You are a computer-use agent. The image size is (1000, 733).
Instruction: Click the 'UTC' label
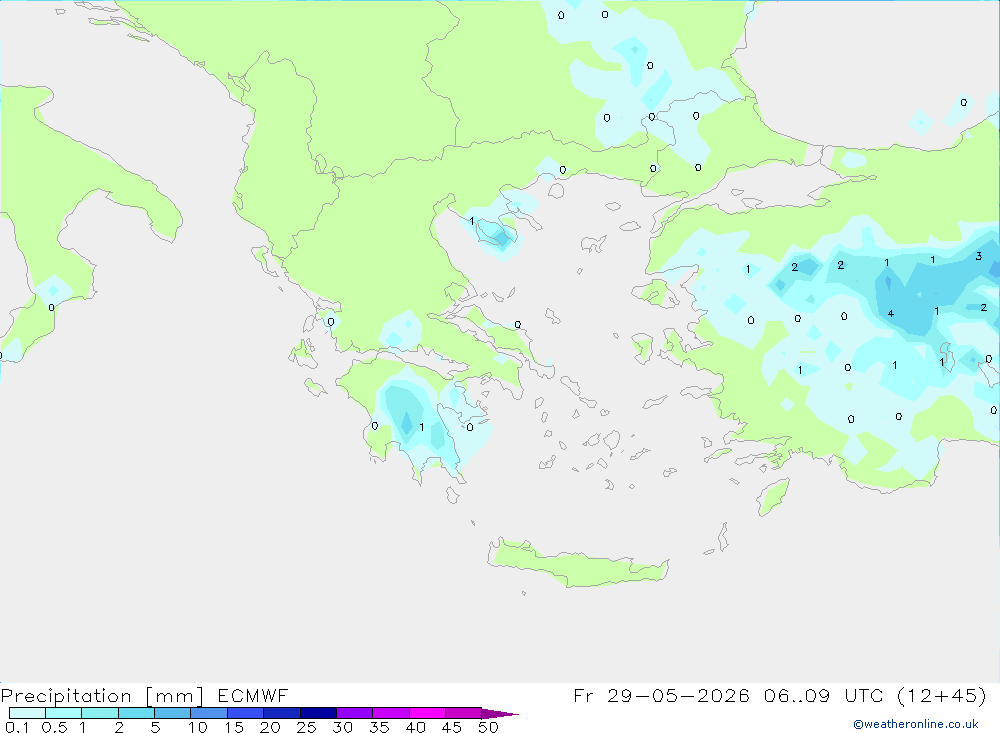click(864, 695)
